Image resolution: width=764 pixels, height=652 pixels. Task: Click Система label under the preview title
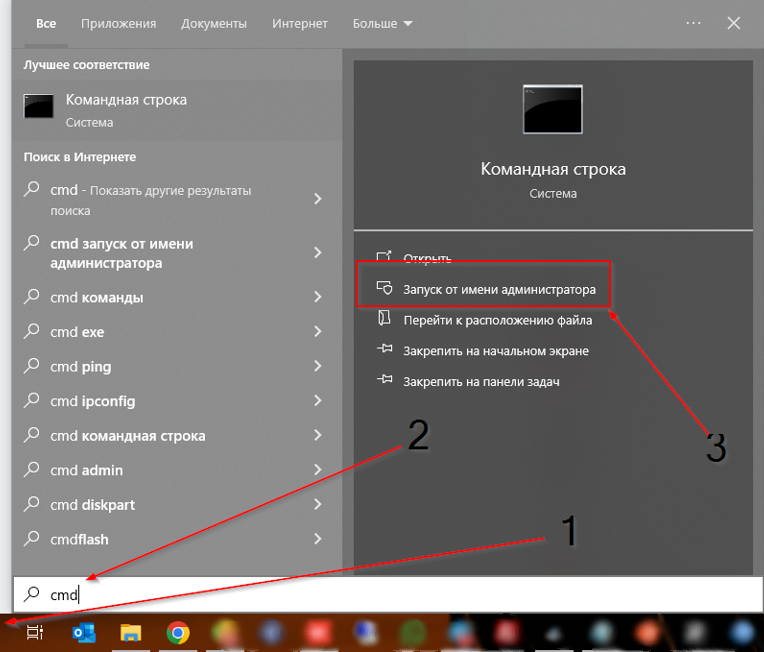point(553,193)
